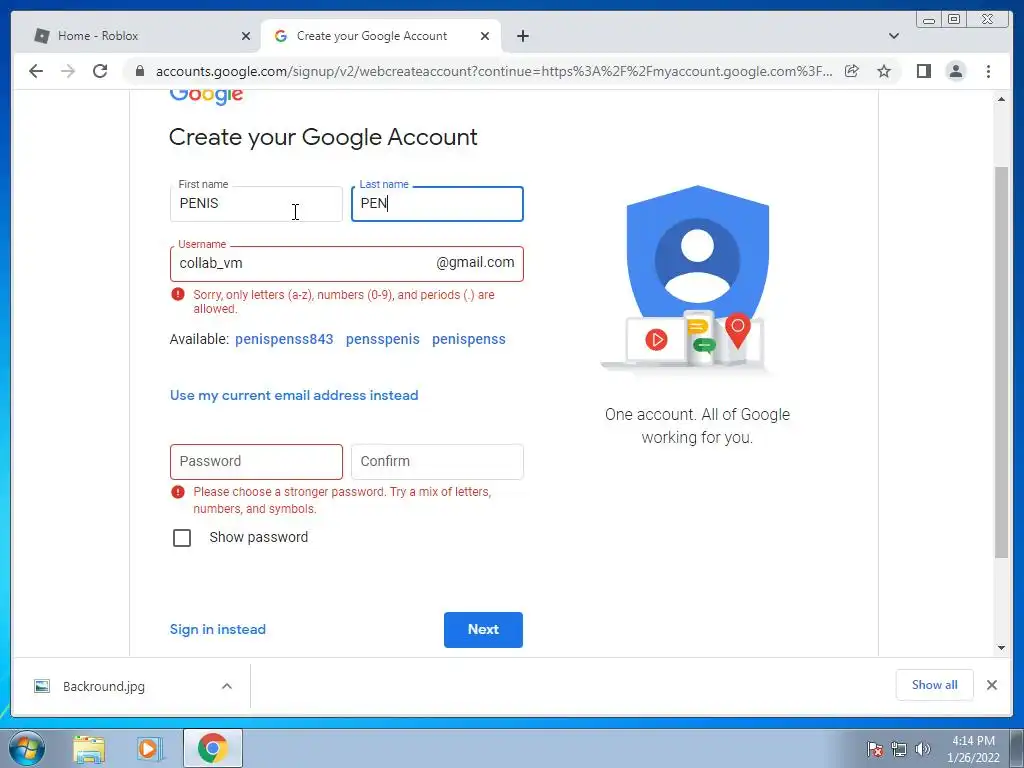Open the Chrome three-dot menu
The height and width of the screenshot is (768, 1024).
(x=988, y=71)
